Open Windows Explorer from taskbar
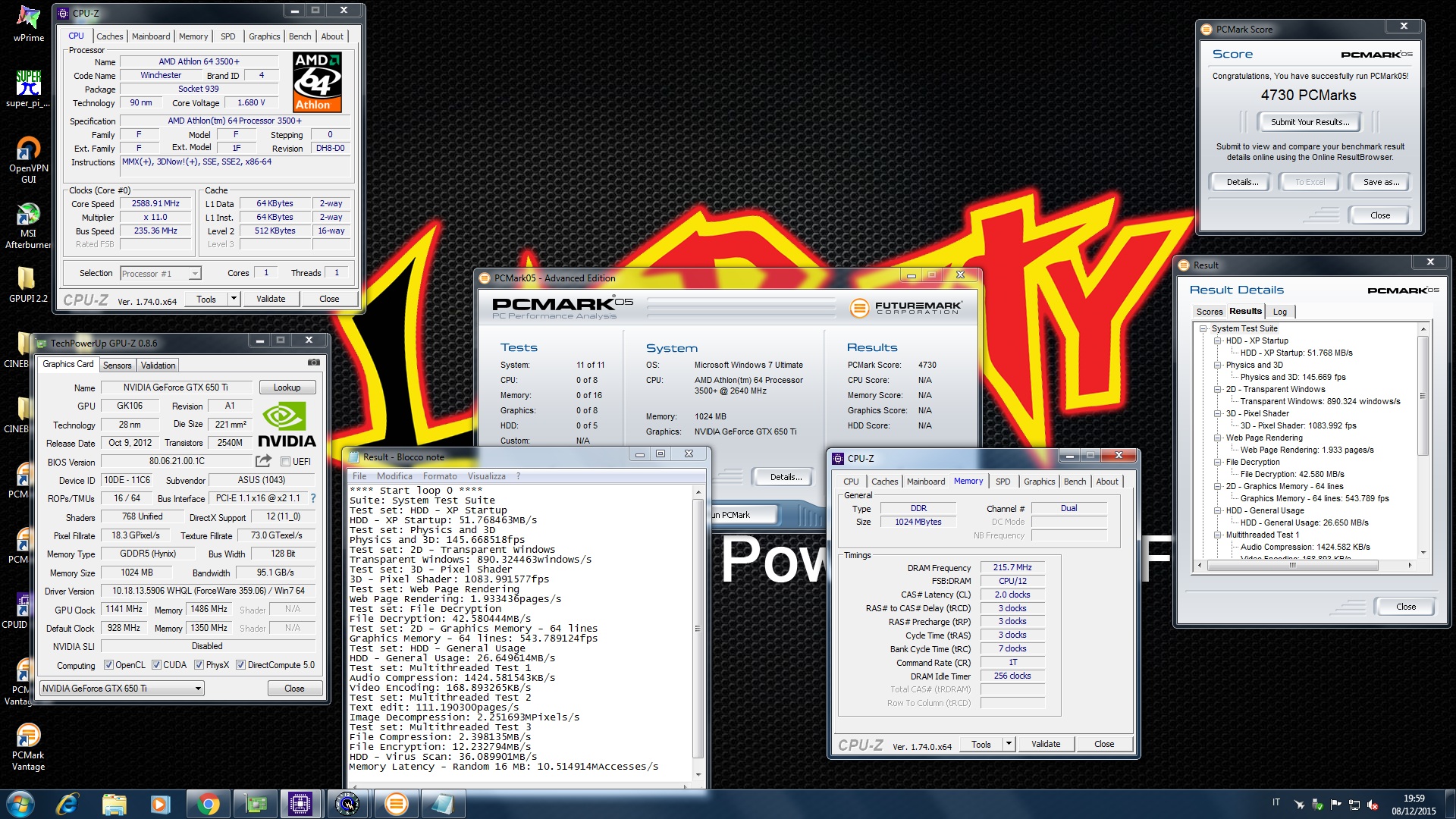 pos(114,804)
